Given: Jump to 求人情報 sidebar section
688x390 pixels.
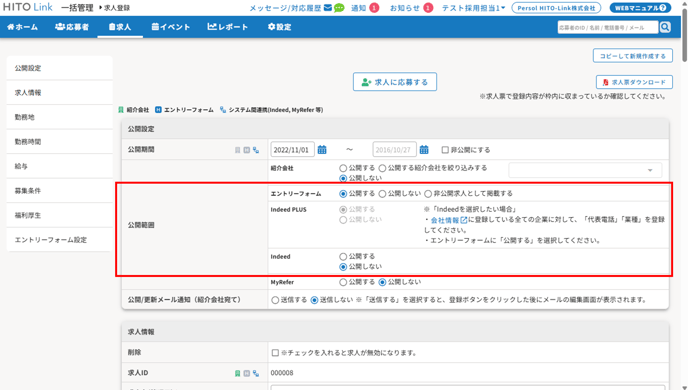Looking at the screenshot, I should tap(59, 93).
